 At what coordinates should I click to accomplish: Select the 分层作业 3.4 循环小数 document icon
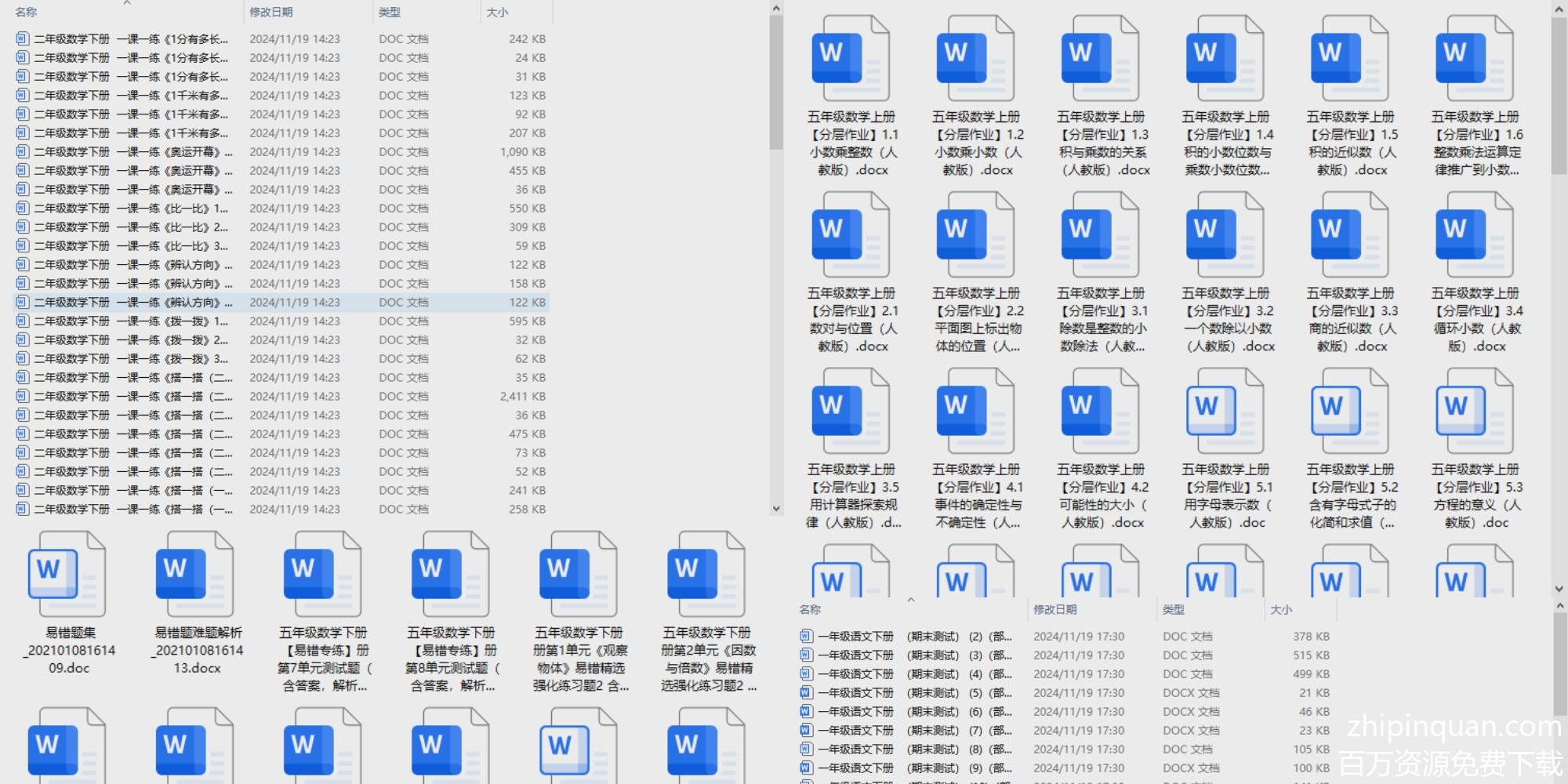[x=1474, y=236]
